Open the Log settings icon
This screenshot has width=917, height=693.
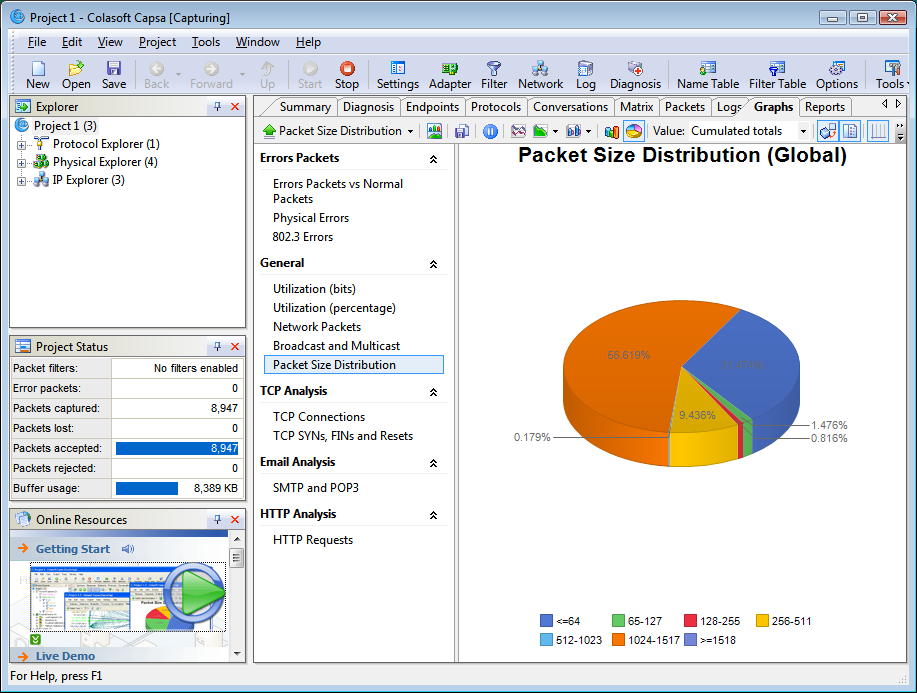pyautogui.click(x=585, y=75)
